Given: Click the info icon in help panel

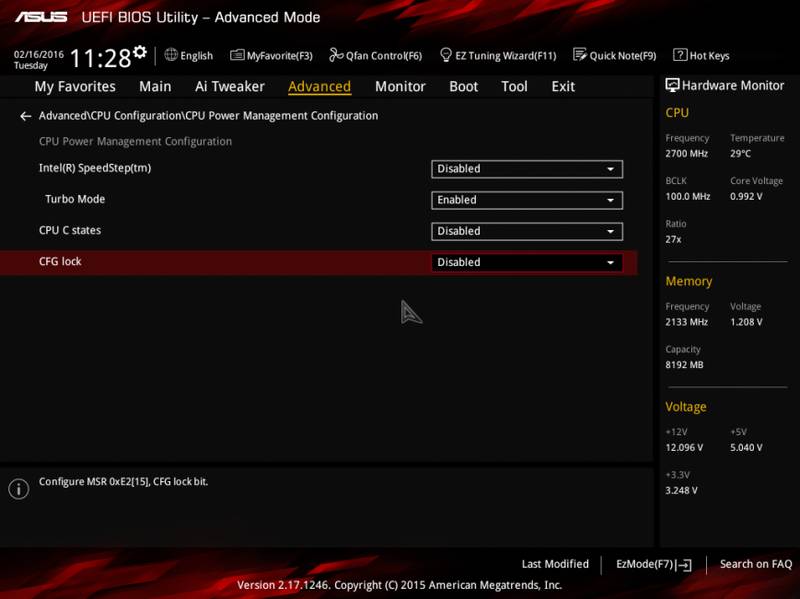Looking at the screenshot, I should pyautogui.click(x=18, y=489).
